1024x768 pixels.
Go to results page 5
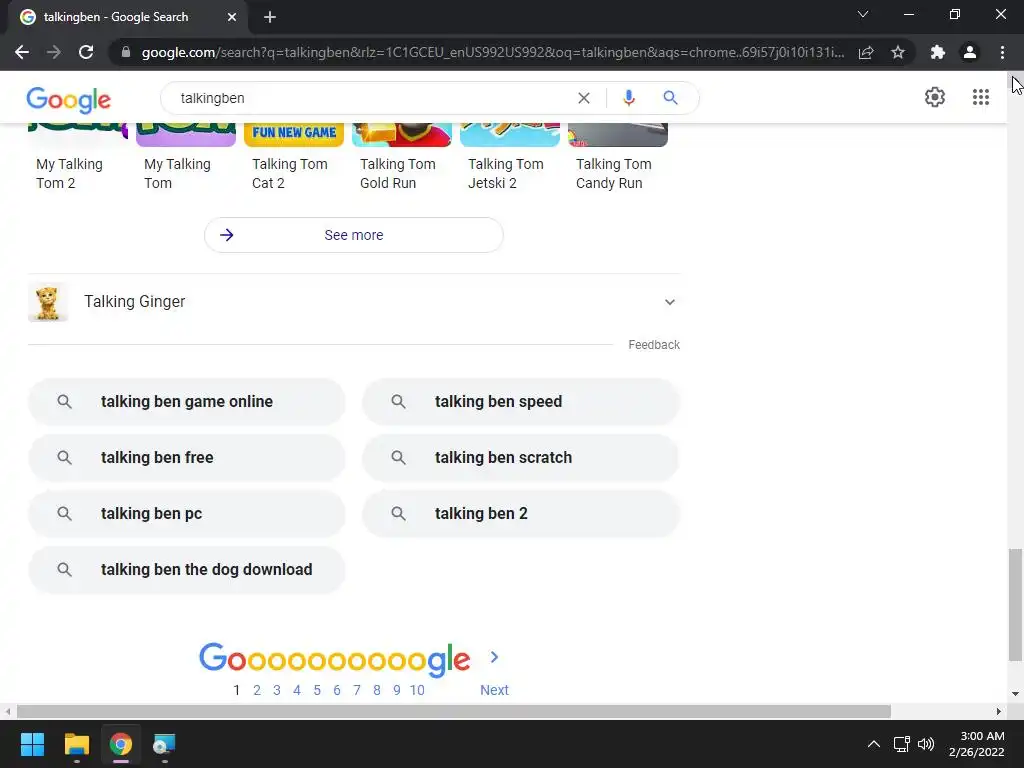click(x=317, y=690)
